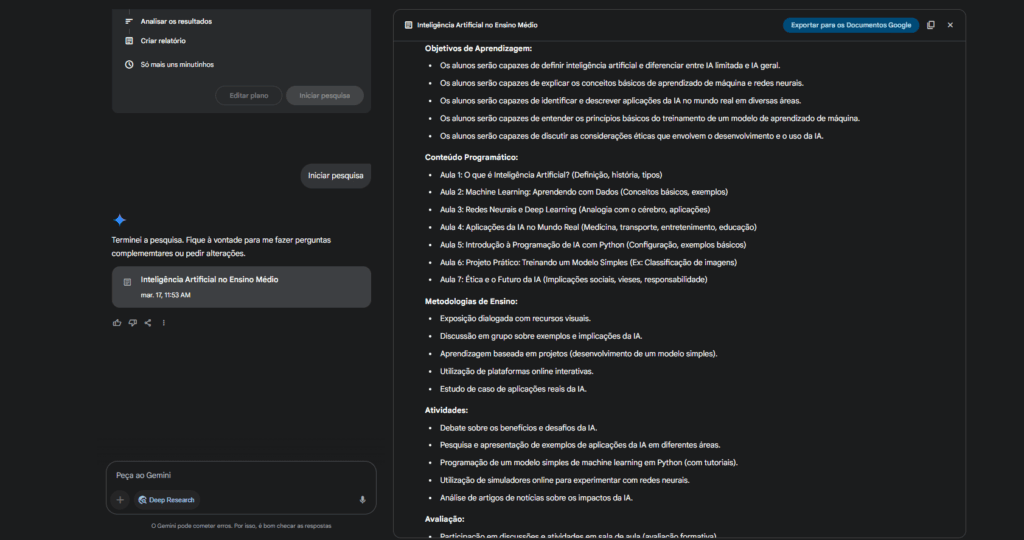Click the Iniciar pesquisa button in the plan card
Image resolution: width=1024 pixels, height=540 pixels.
click(x=324, y=95)
